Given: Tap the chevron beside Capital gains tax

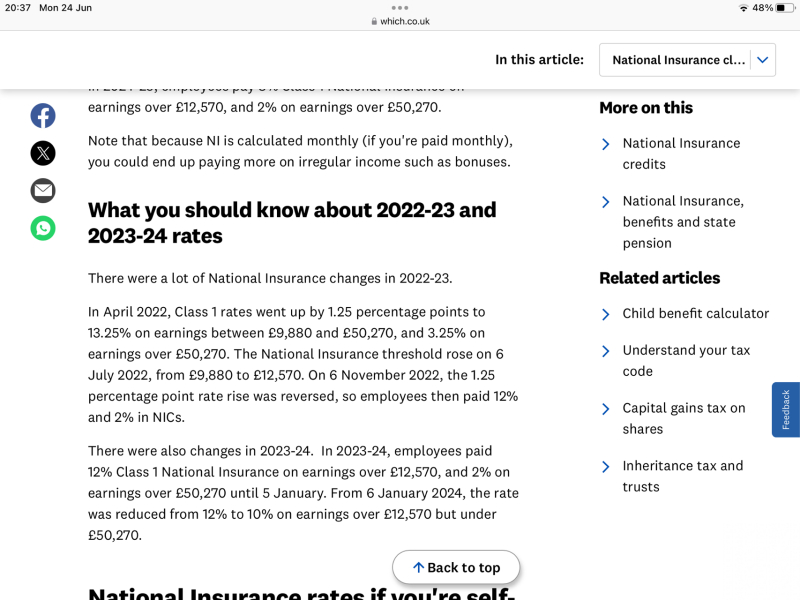Looking at the screenshot, I should tap(606, 409).
